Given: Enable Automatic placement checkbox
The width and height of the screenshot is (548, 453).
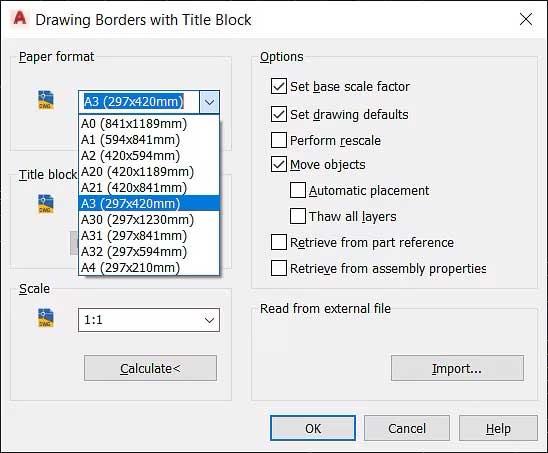Looking at the screenshot, I should pos(298,190).
